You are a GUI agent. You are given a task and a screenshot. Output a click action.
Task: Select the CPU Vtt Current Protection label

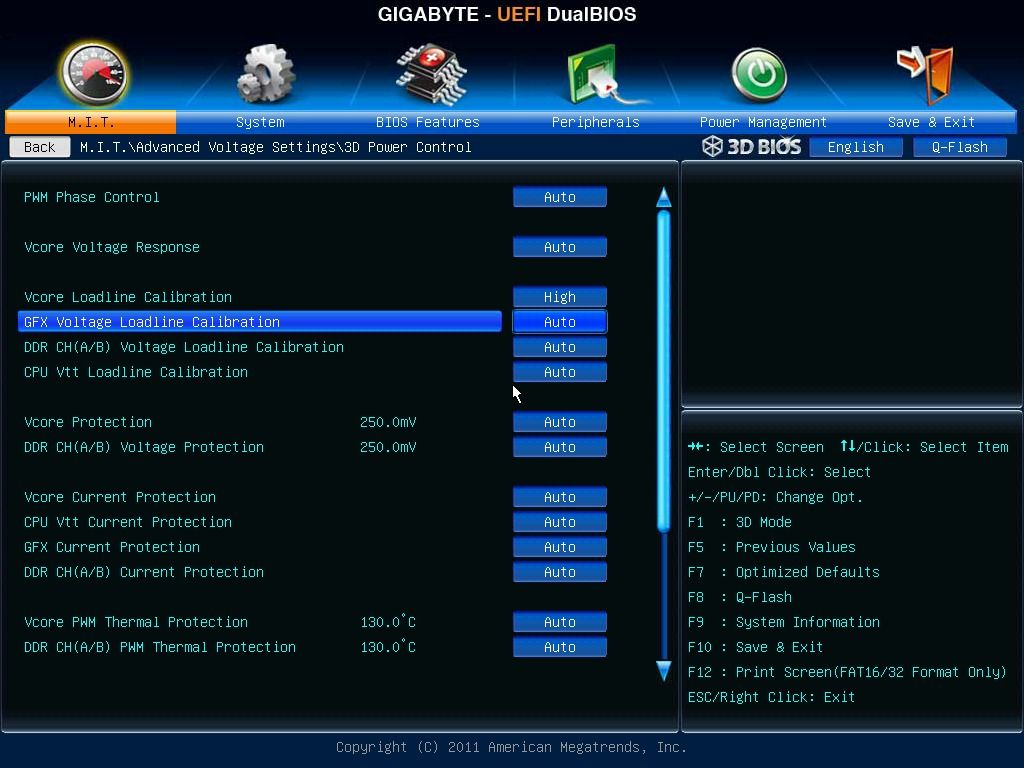(128, 522)
